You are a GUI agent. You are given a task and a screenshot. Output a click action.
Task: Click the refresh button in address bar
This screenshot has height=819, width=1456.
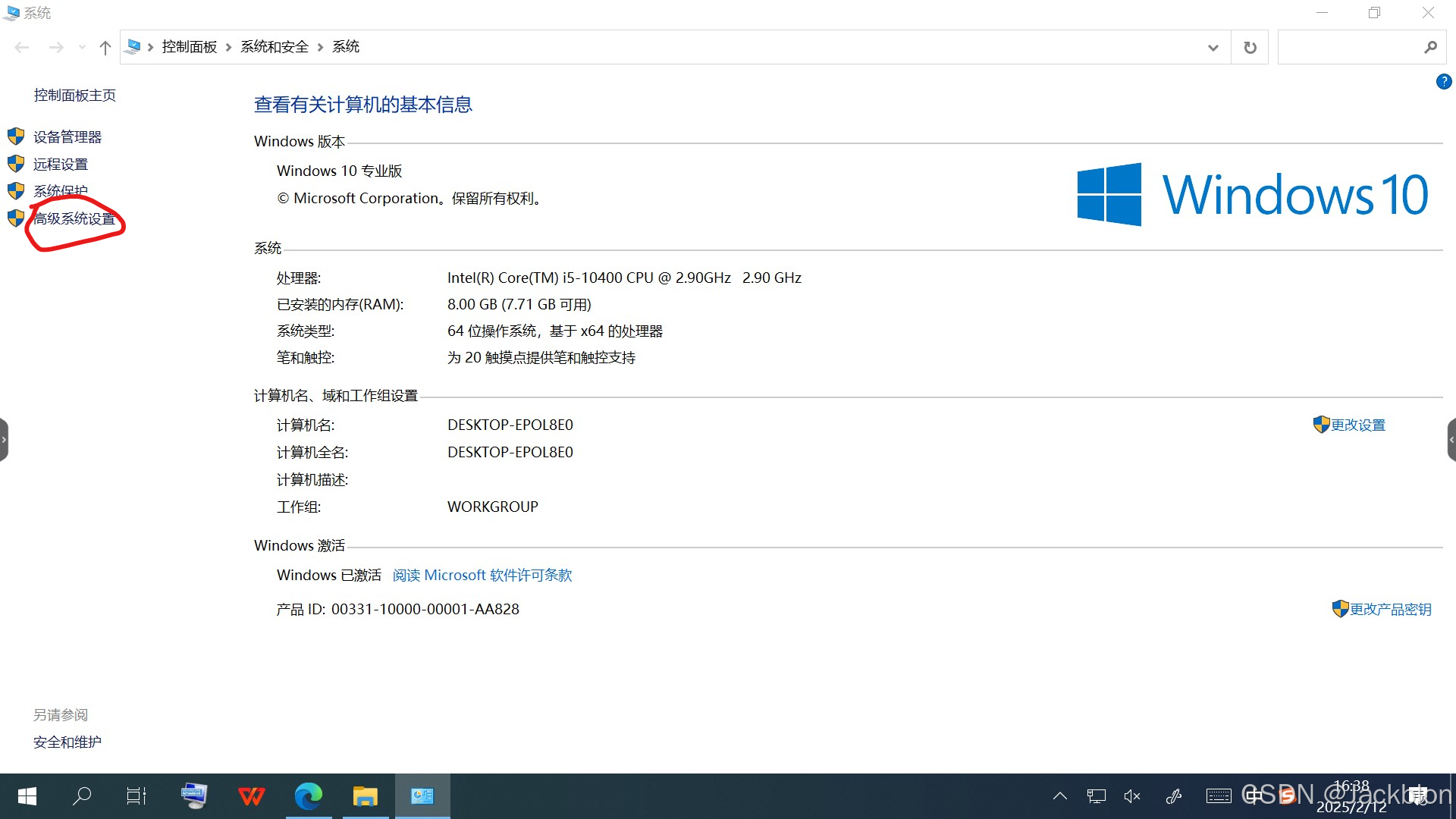pyautogui.click(x=1250, y=47)
